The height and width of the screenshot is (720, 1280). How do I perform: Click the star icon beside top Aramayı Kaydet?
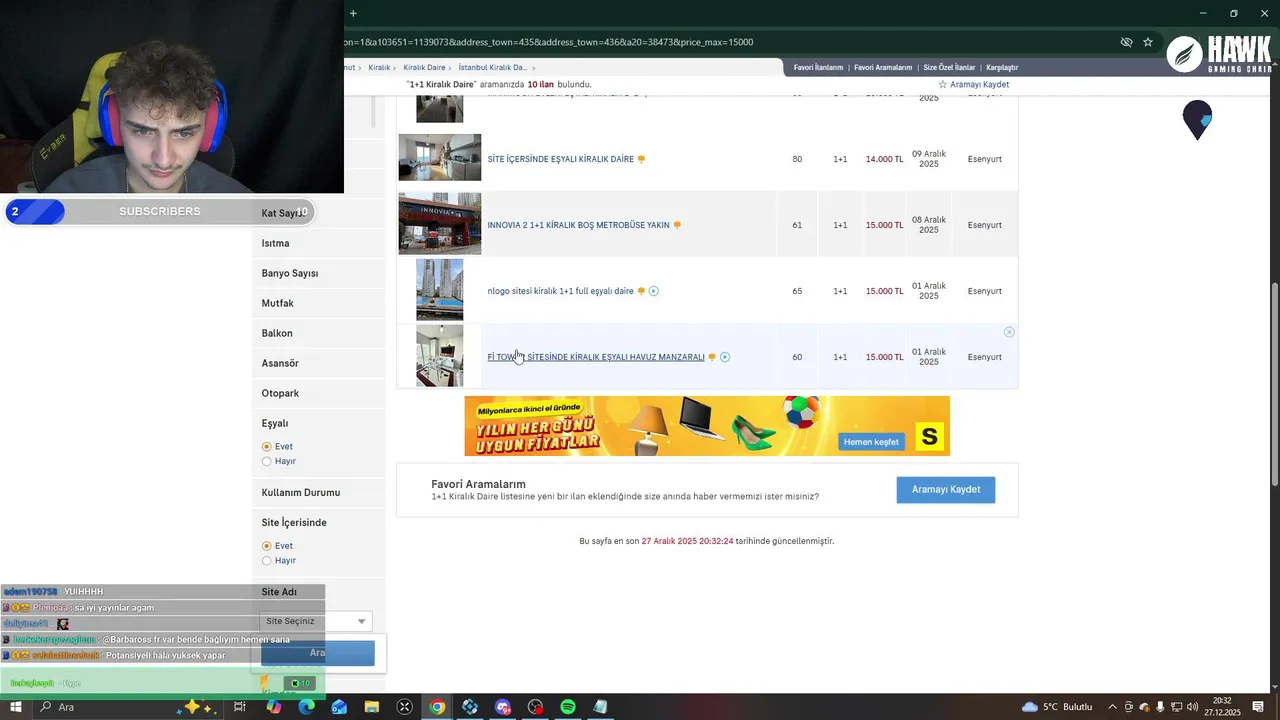[942, 85]
